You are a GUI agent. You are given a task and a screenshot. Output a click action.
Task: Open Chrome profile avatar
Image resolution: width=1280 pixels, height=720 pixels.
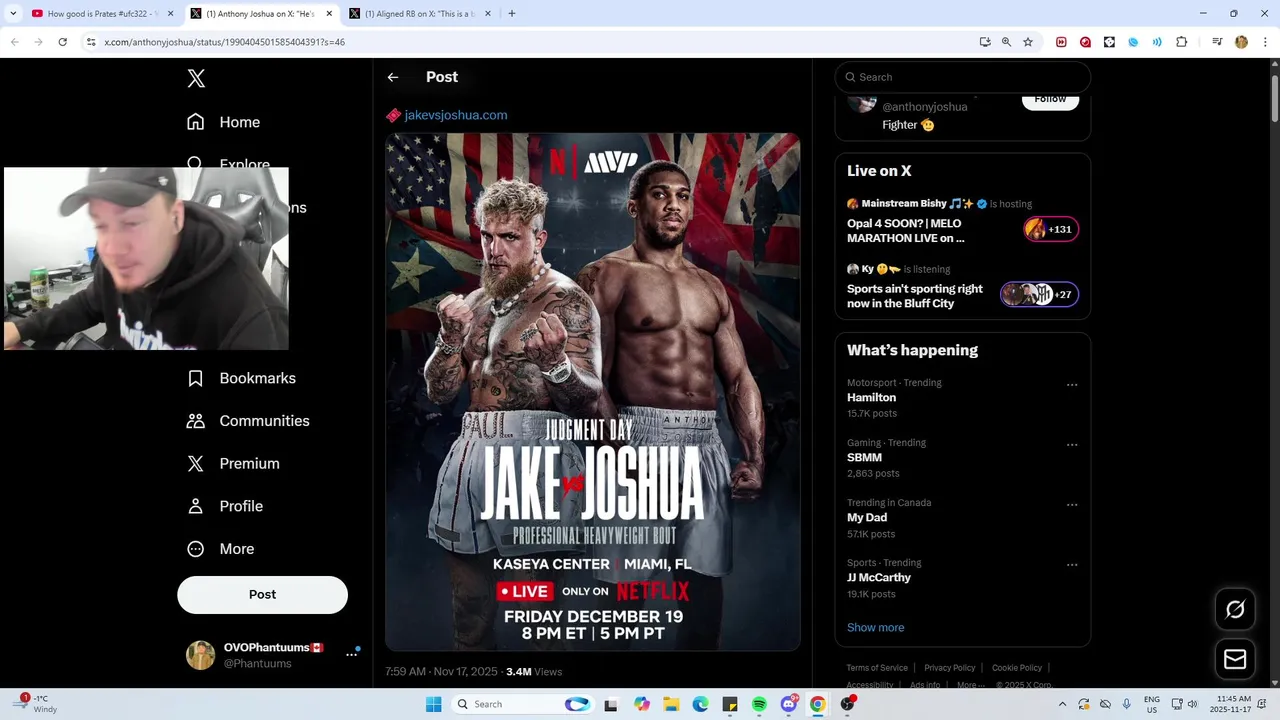(1241, 42)
